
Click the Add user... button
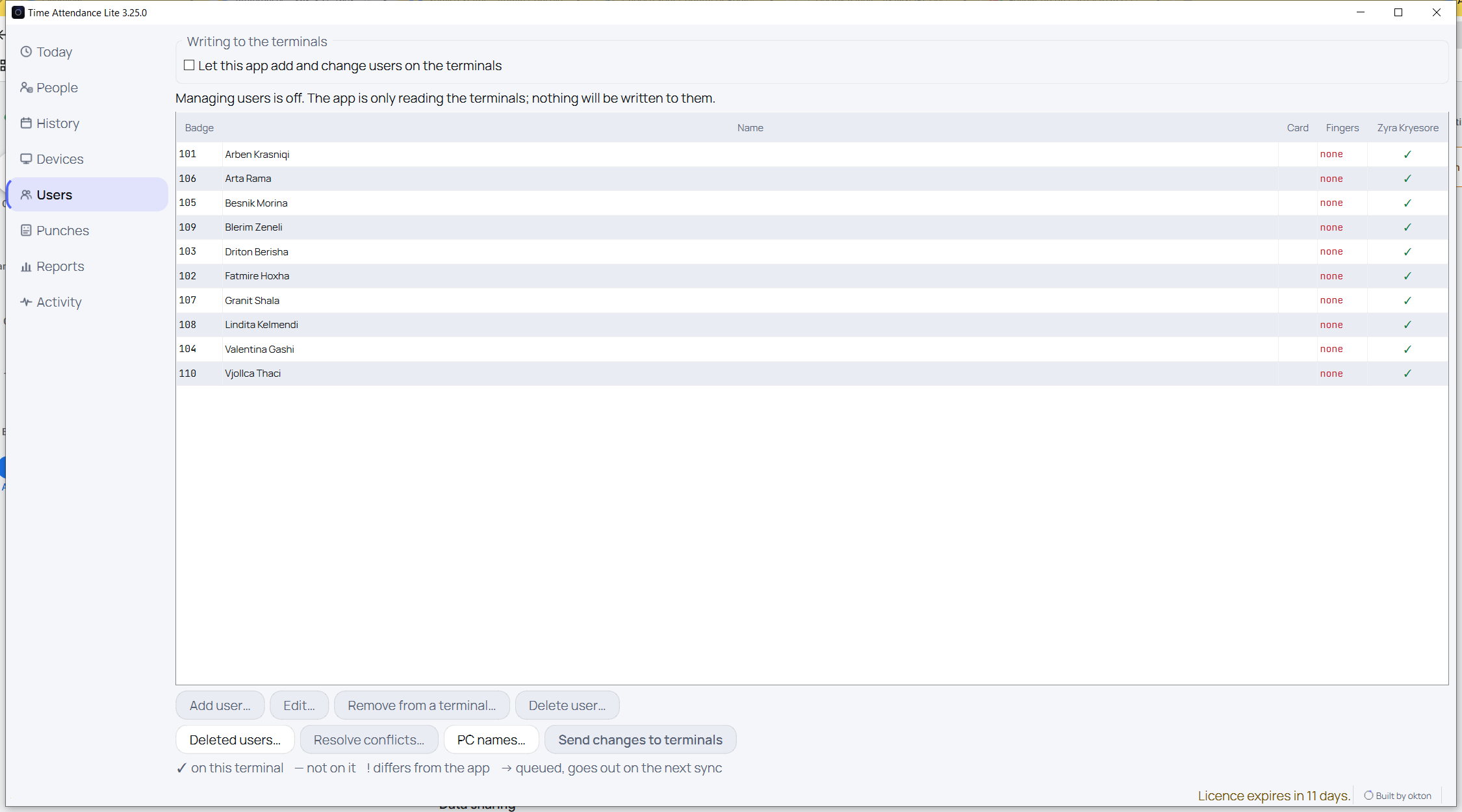tap(220, 705)
